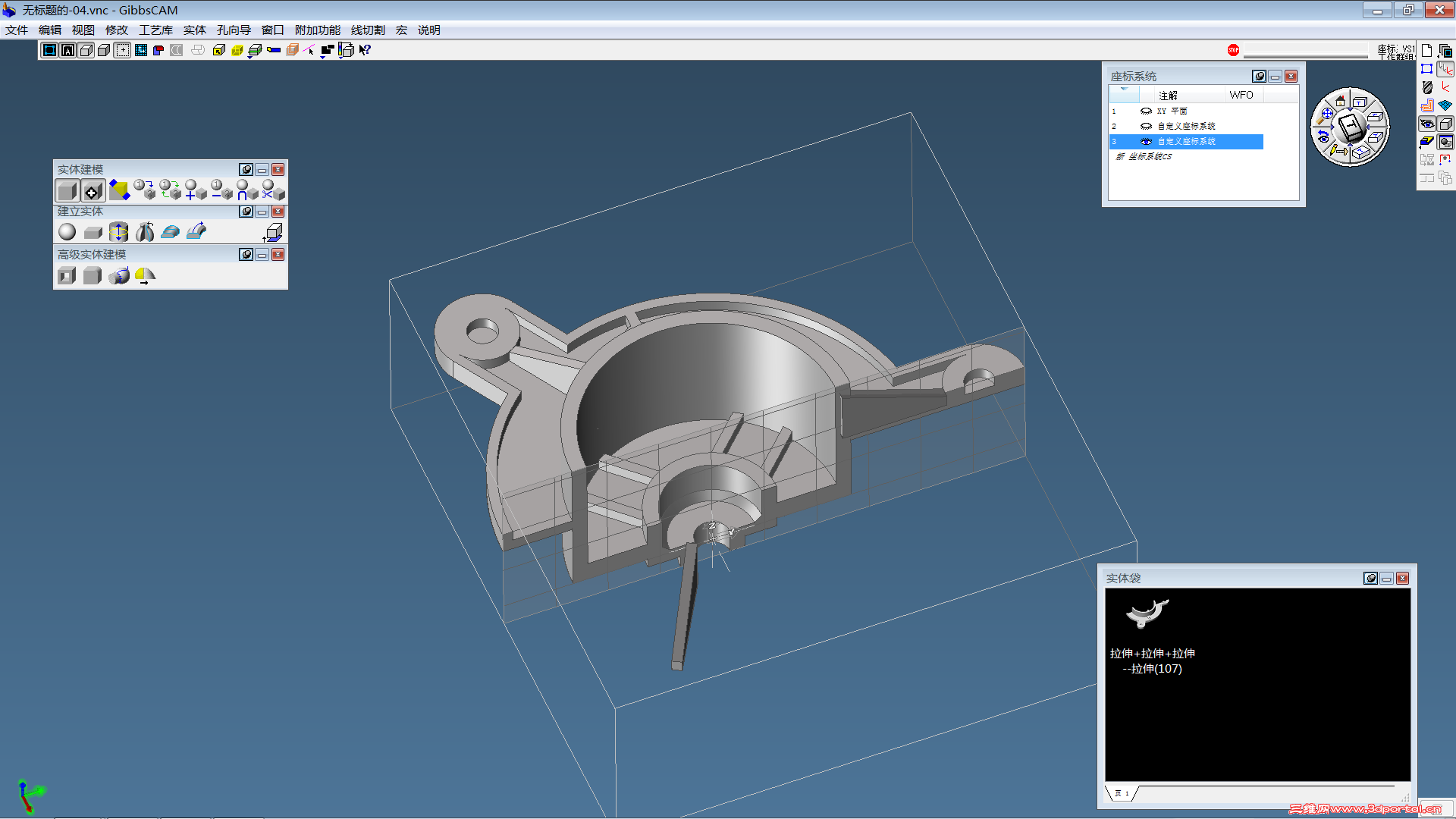Open the blue surface mesh icon in right palette
The height and width of the screenshot is (819, 1456).
(1445, 105)
